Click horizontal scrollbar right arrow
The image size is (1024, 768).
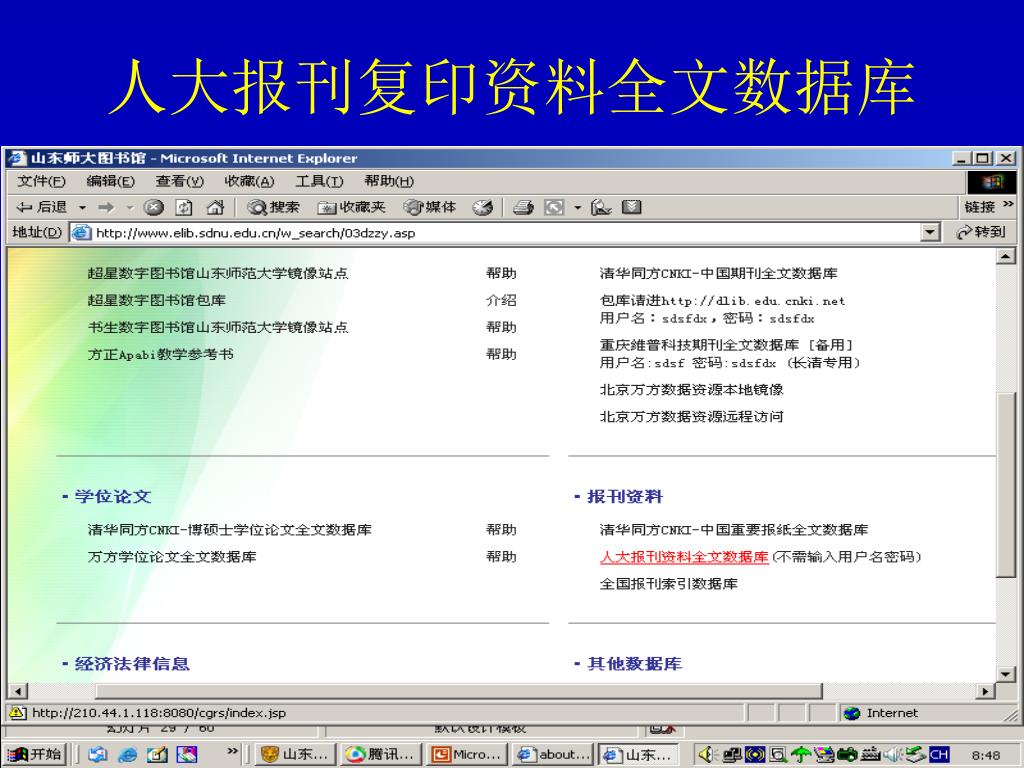(x=986, y=691)
